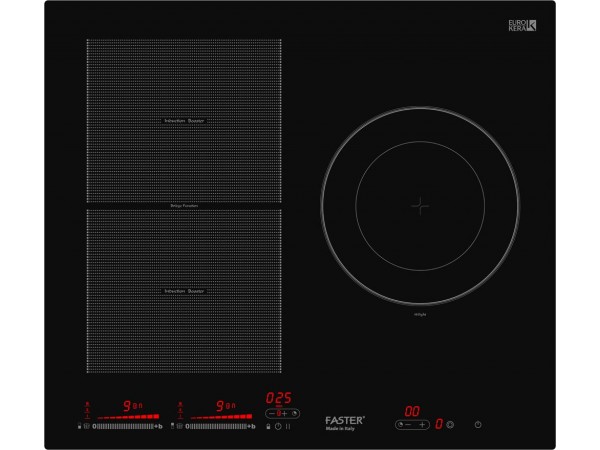The image size is (600, 450).
Task: Tap the red power bar of the second zone
Action: coord(221,416)
